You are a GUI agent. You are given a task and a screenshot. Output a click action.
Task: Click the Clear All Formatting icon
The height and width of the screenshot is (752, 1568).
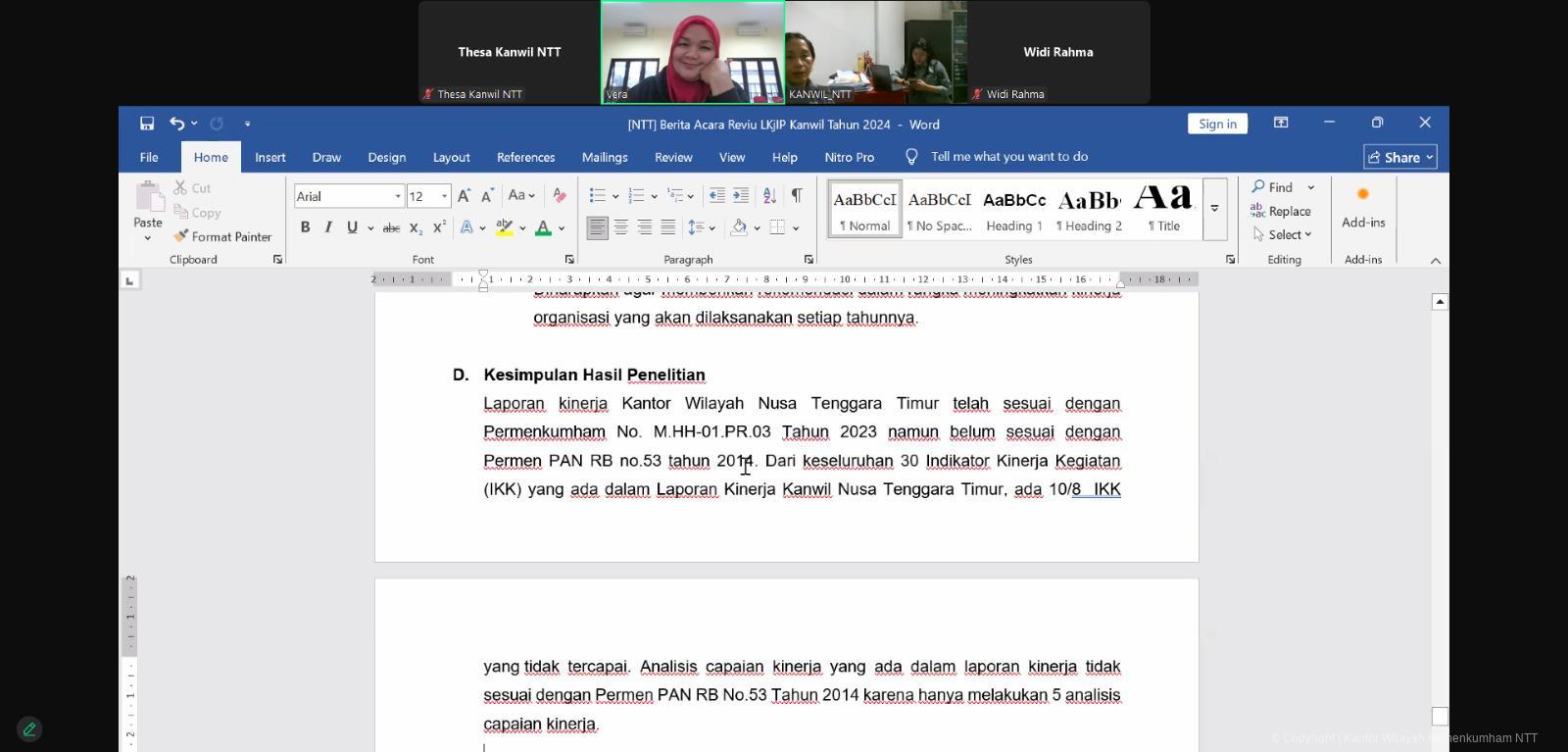click(559, 195)
